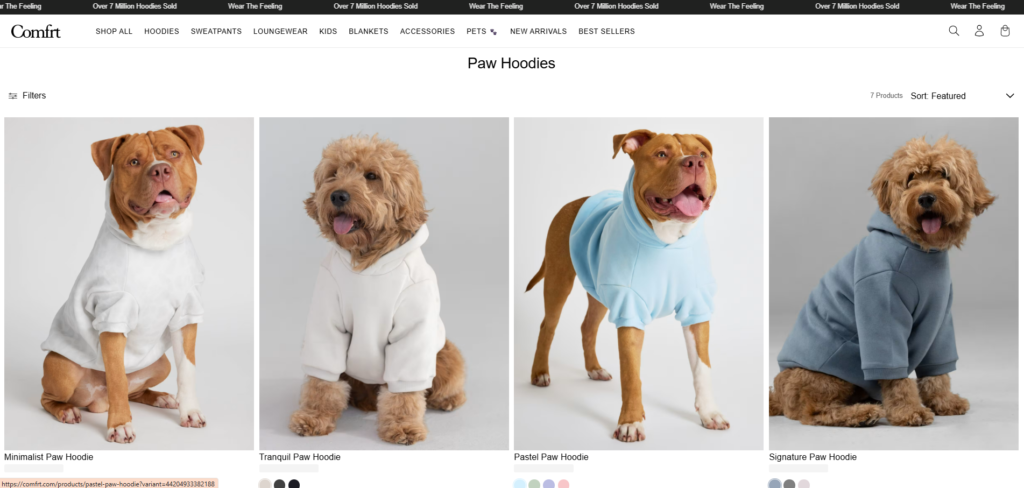1024x488 pixels.
Task: Open the New Arrivals link
Action: tap(538, 31)
